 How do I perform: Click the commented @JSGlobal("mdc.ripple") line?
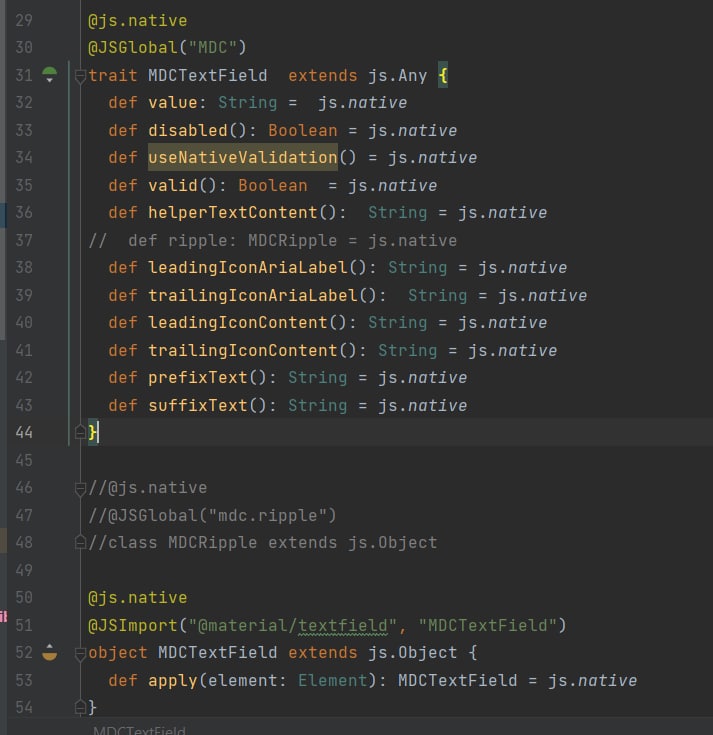coord(212,516)
